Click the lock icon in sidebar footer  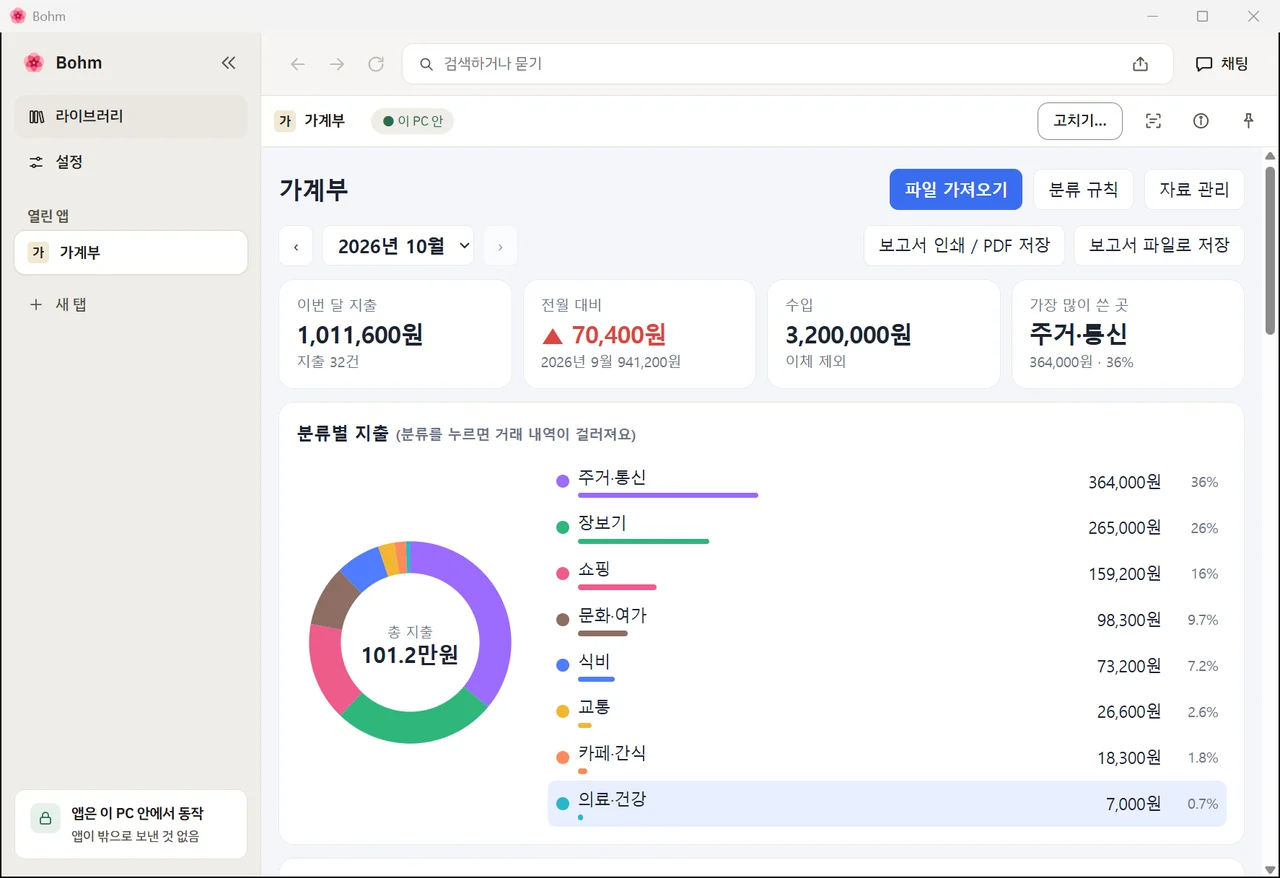point(46,818)
